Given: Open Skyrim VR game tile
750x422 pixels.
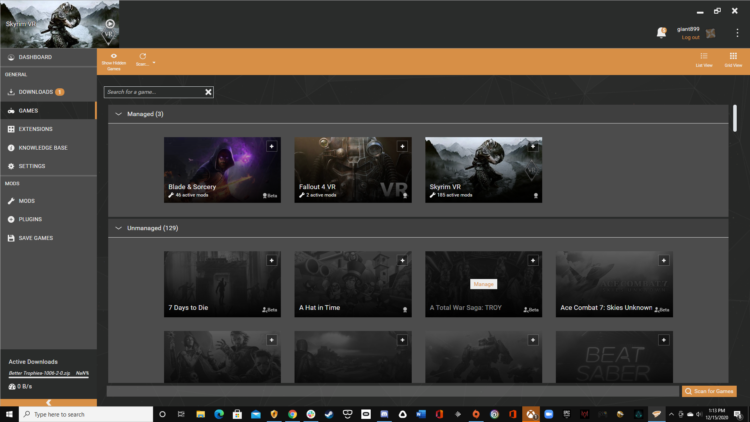Looking at the screenshot, I should tap(484, 170).
